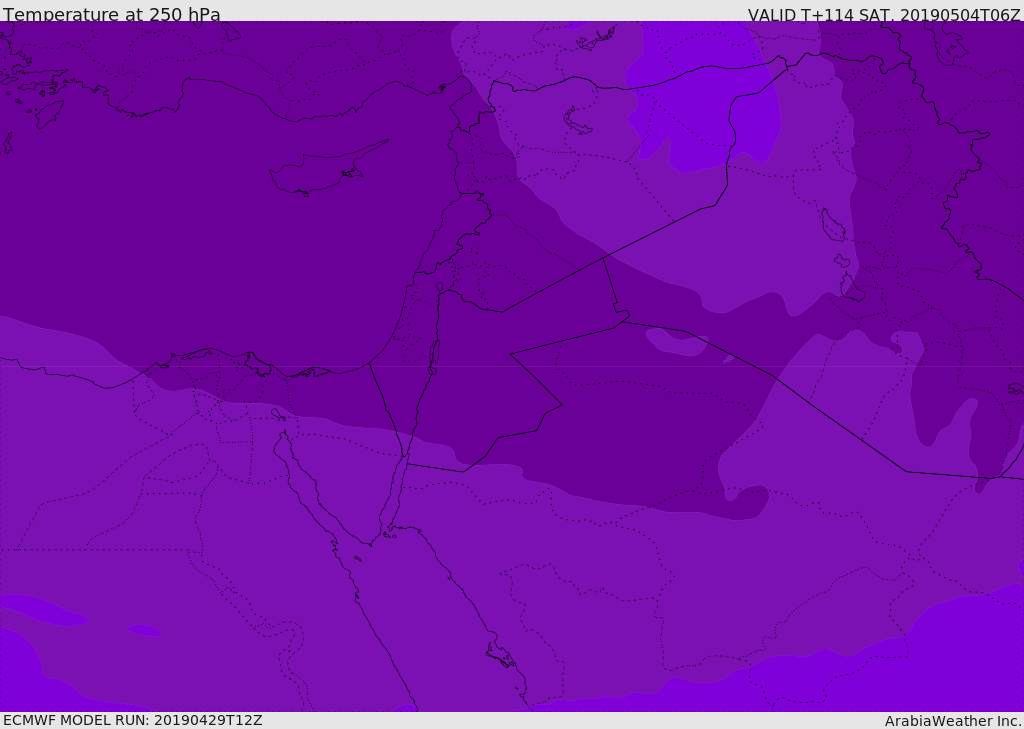The width and height of the screenshot is (1024, 729).
Task: Click the Dead Sea outline
Action: 434,354
